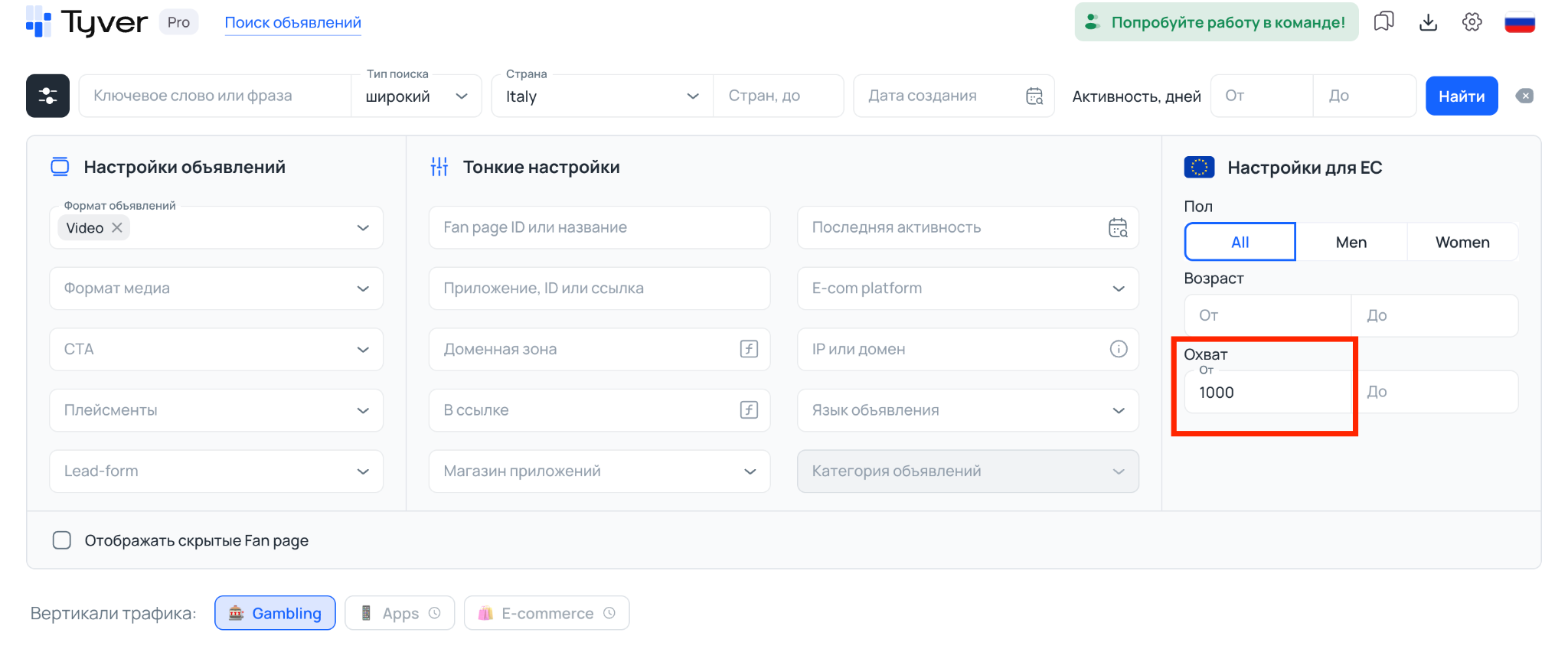This screenshot has width=1568, height=662.
Task: Click the Настройки объявлений panel icon
Action: tap(60, 167)
